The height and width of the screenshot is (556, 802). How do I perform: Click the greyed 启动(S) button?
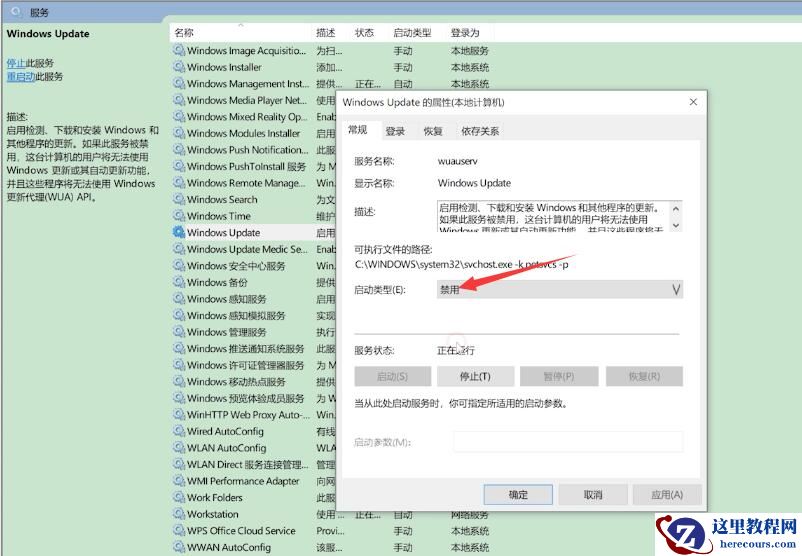coord(392,376)
